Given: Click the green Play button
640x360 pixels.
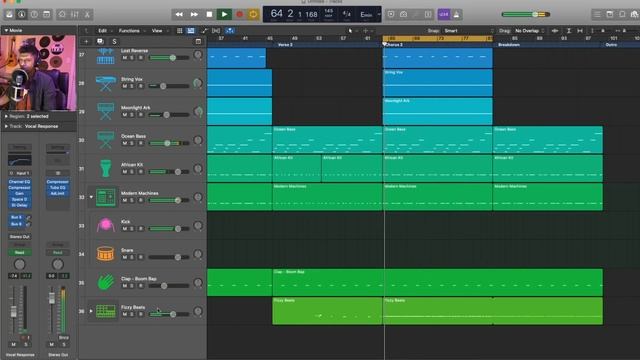Looking at the screenshot, I should pyautogui.click(x=224, y=14).
